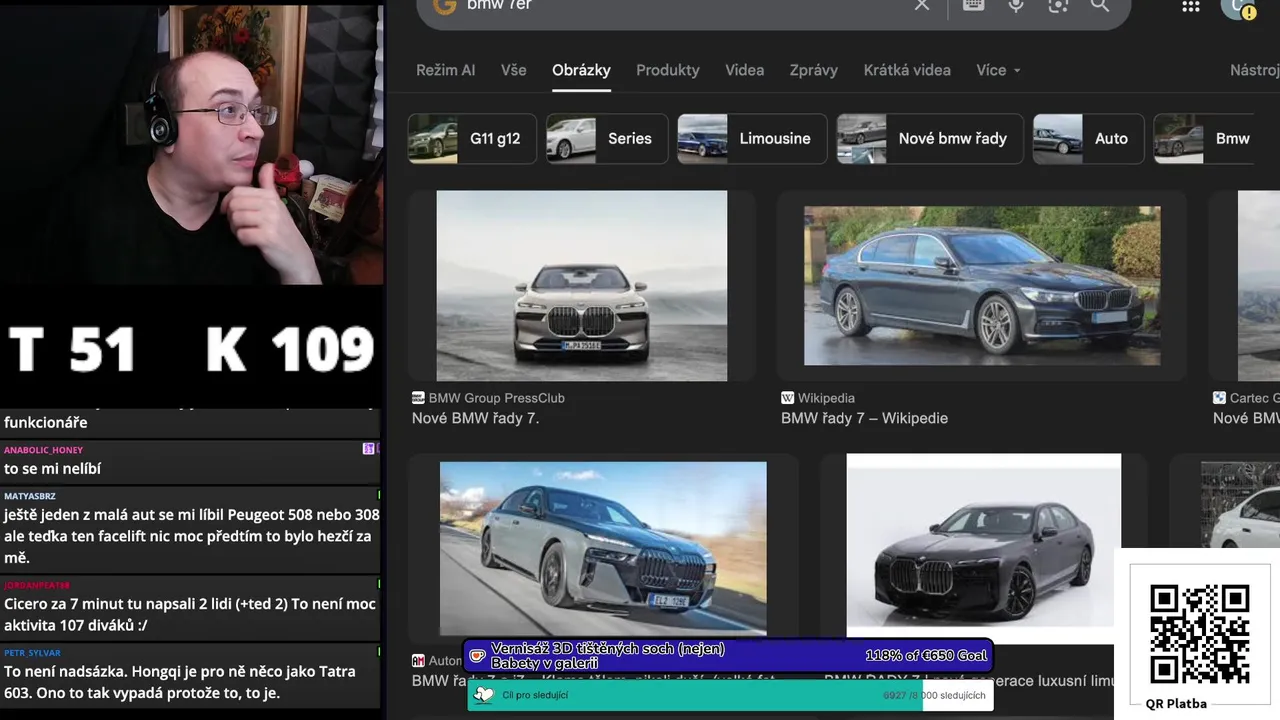Click the T 51 counter text
Screen dimensions: 1280x720
72,349
